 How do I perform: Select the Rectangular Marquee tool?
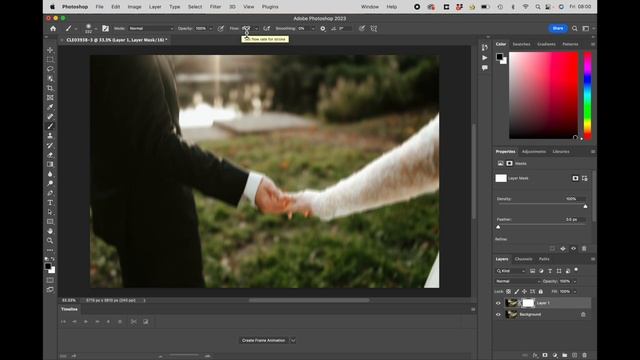tap(50, 60)
